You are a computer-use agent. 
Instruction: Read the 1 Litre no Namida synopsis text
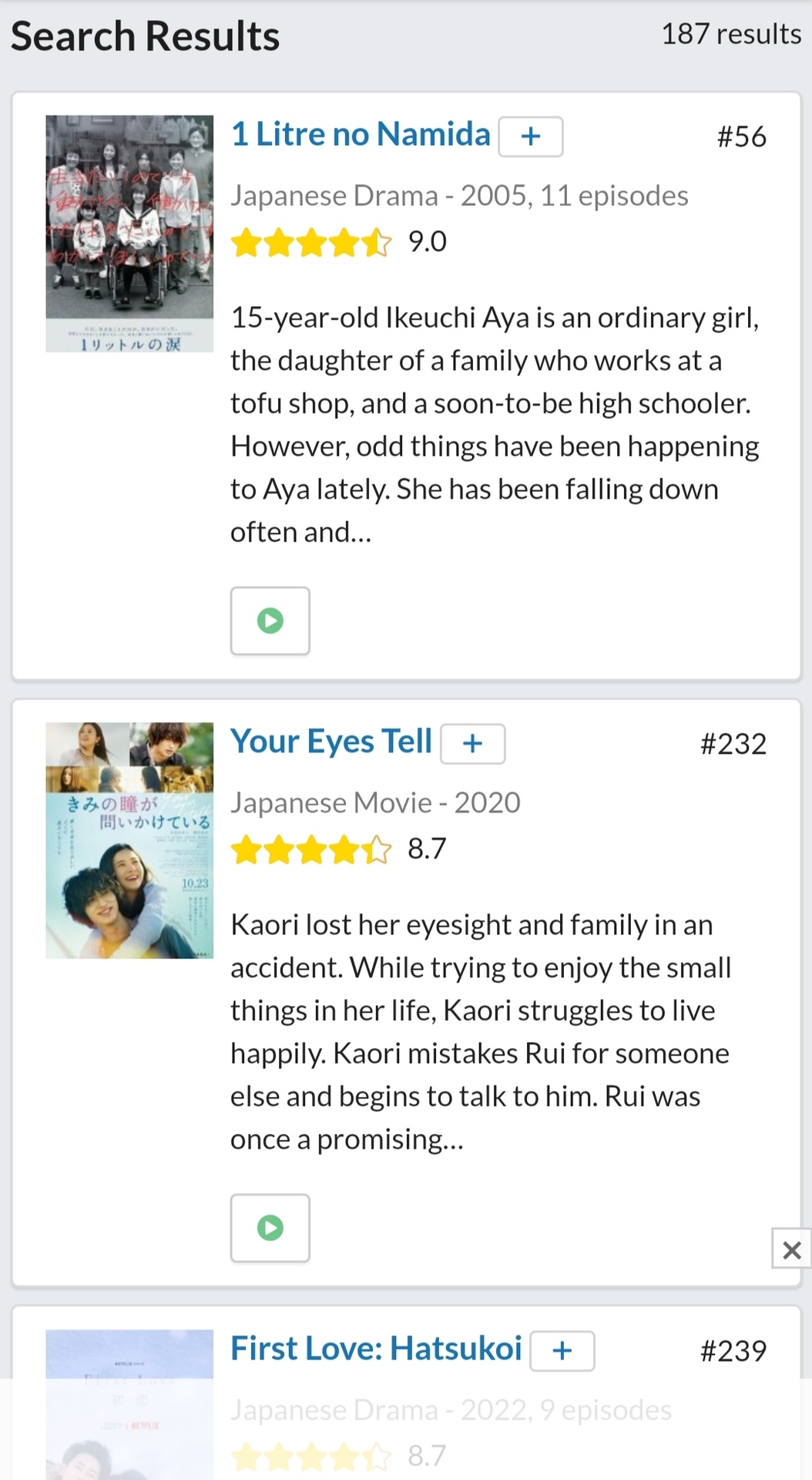coord(494,425)
